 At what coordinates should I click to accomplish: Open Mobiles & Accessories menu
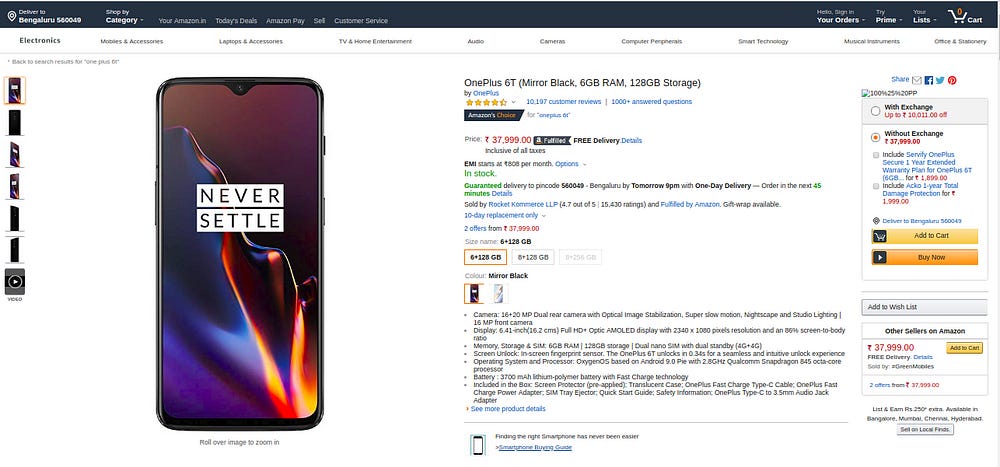[131, 41]
